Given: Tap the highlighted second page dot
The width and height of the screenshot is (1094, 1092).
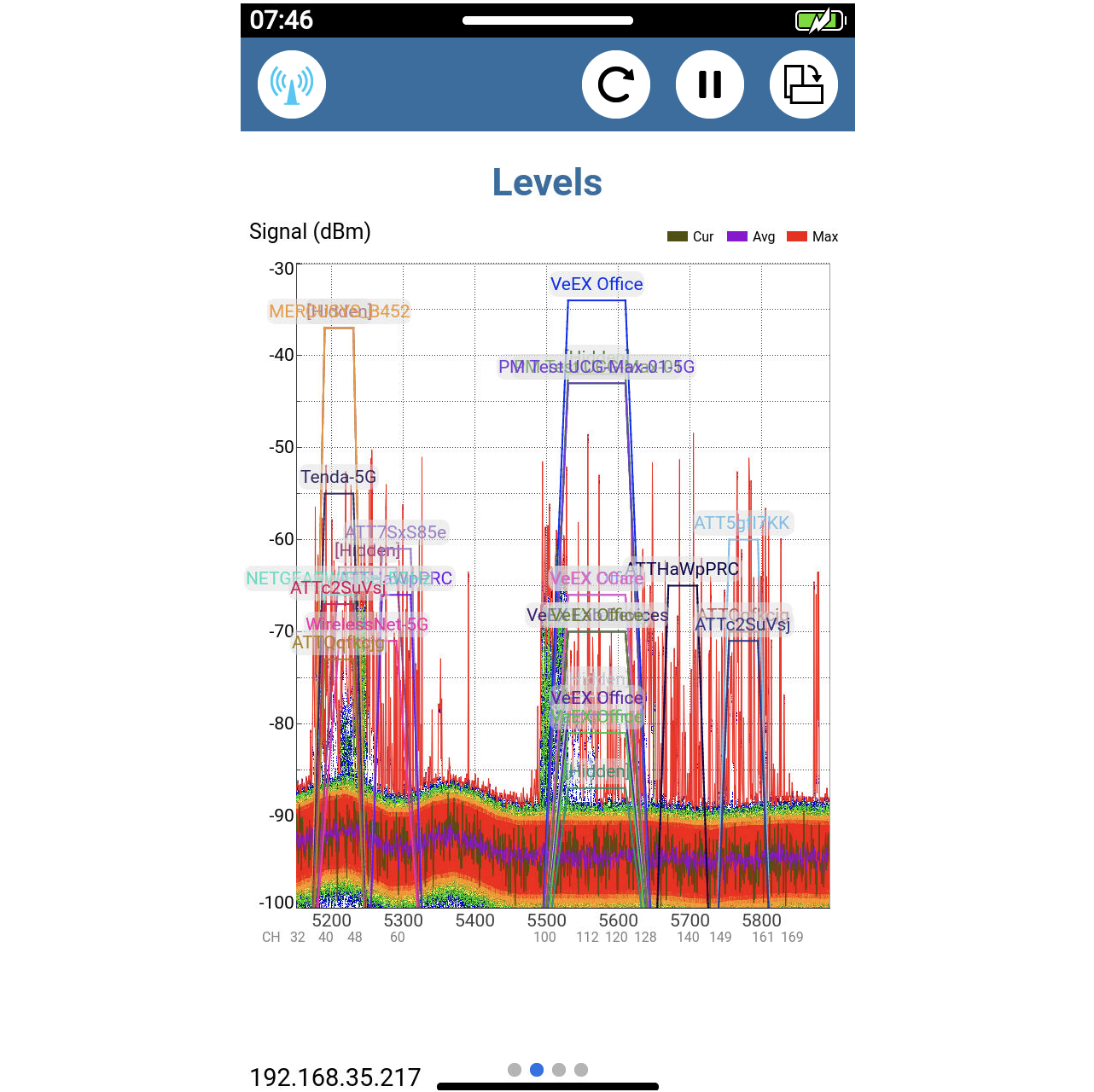Looking at the screenshot, I should click(537, 1069).
